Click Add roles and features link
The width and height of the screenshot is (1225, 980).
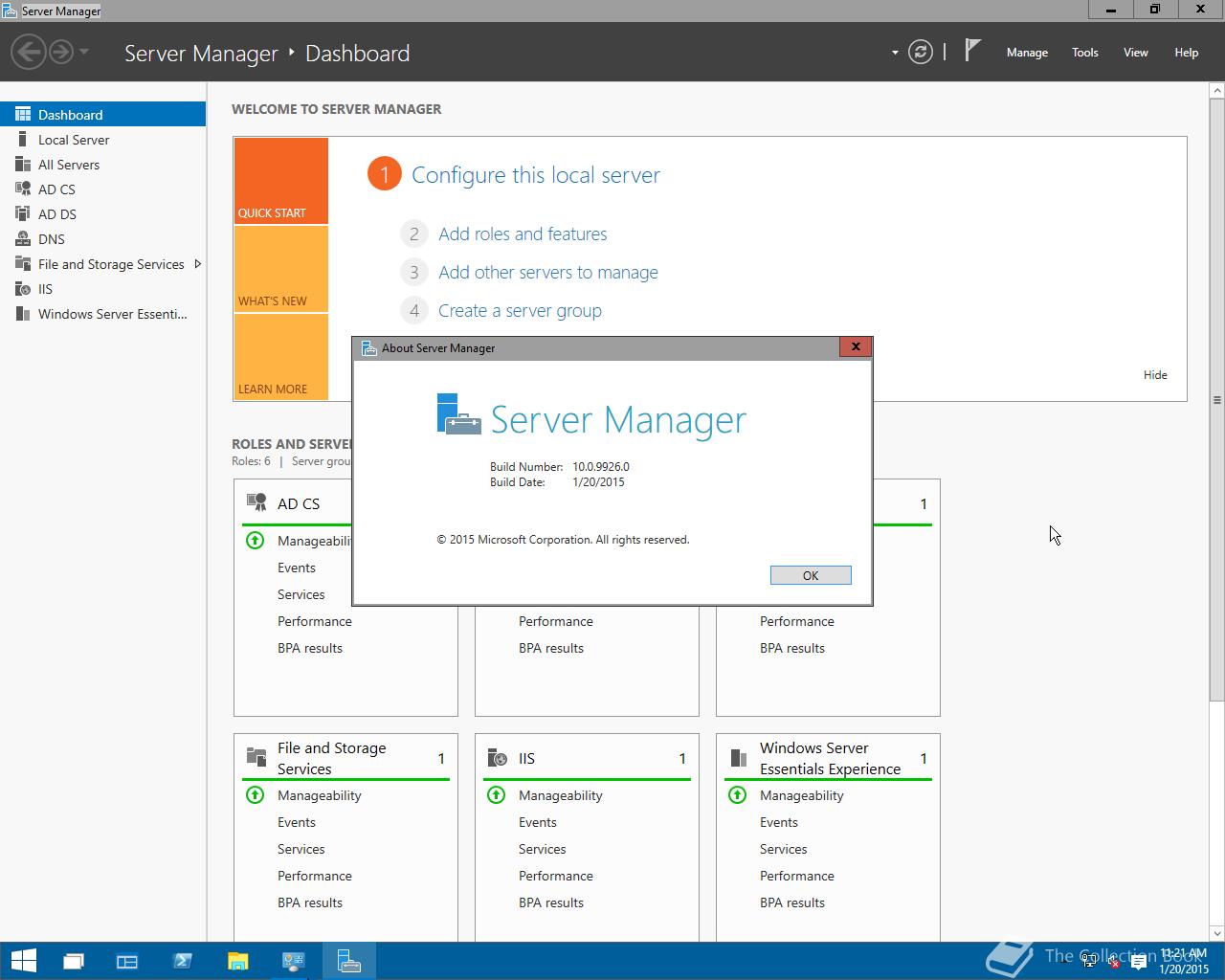pos(523,234)
